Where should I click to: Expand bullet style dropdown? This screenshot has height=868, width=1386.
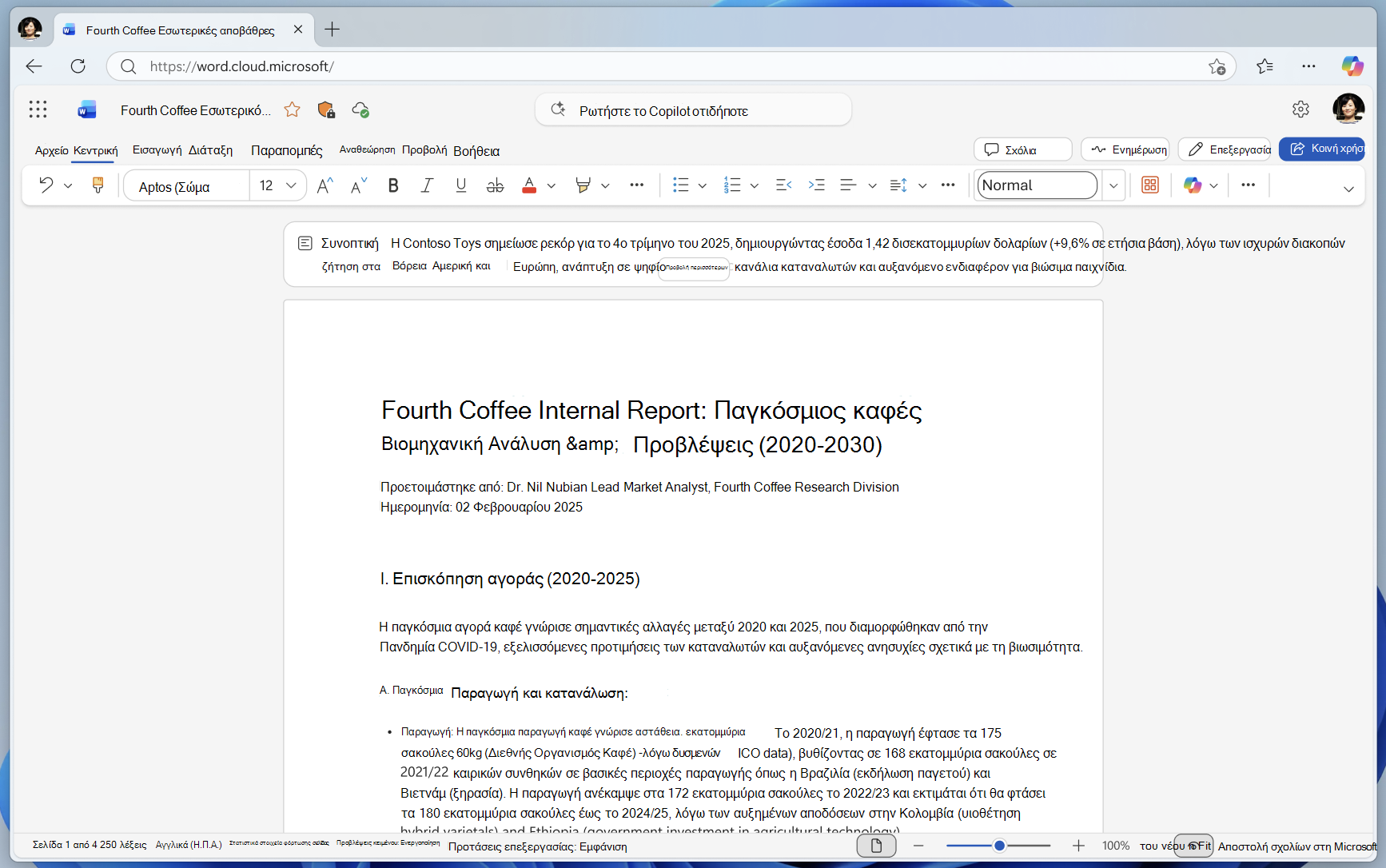[703, 185]
